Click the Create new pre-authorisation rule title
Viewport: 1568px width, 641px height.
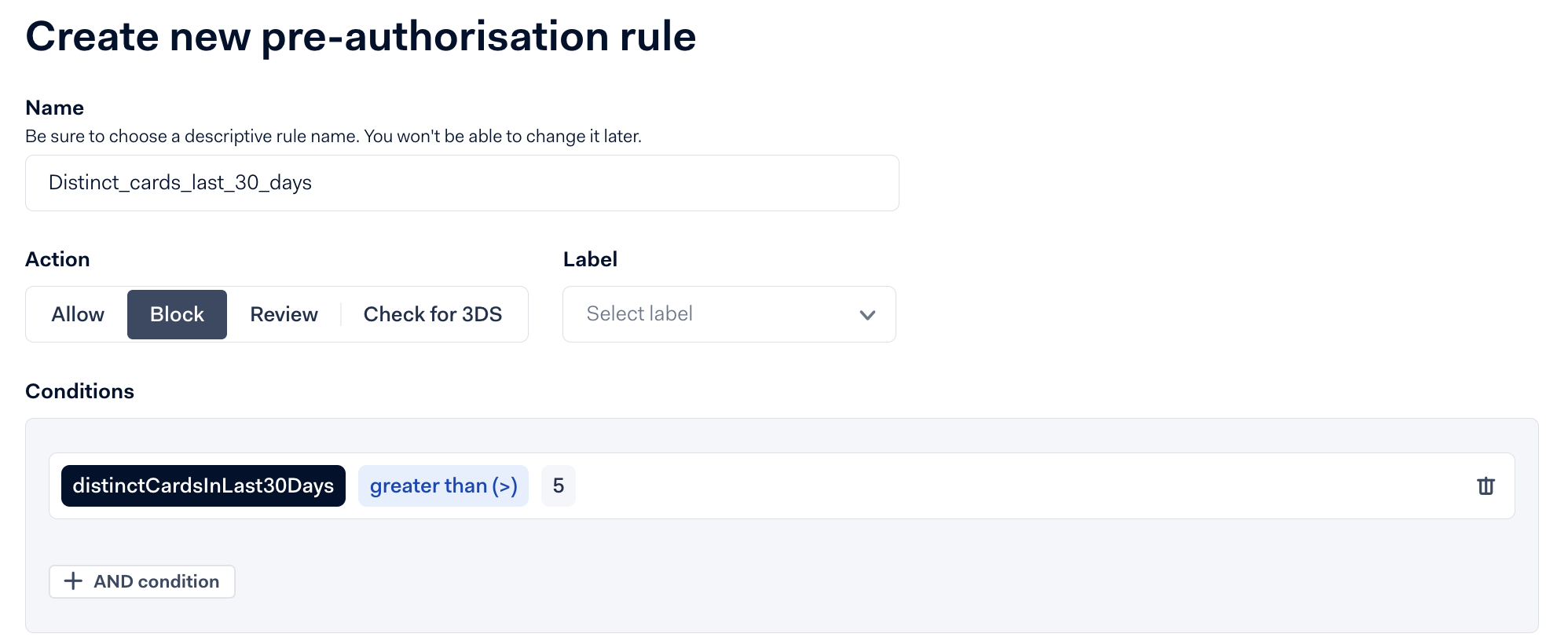coord(361,36)
